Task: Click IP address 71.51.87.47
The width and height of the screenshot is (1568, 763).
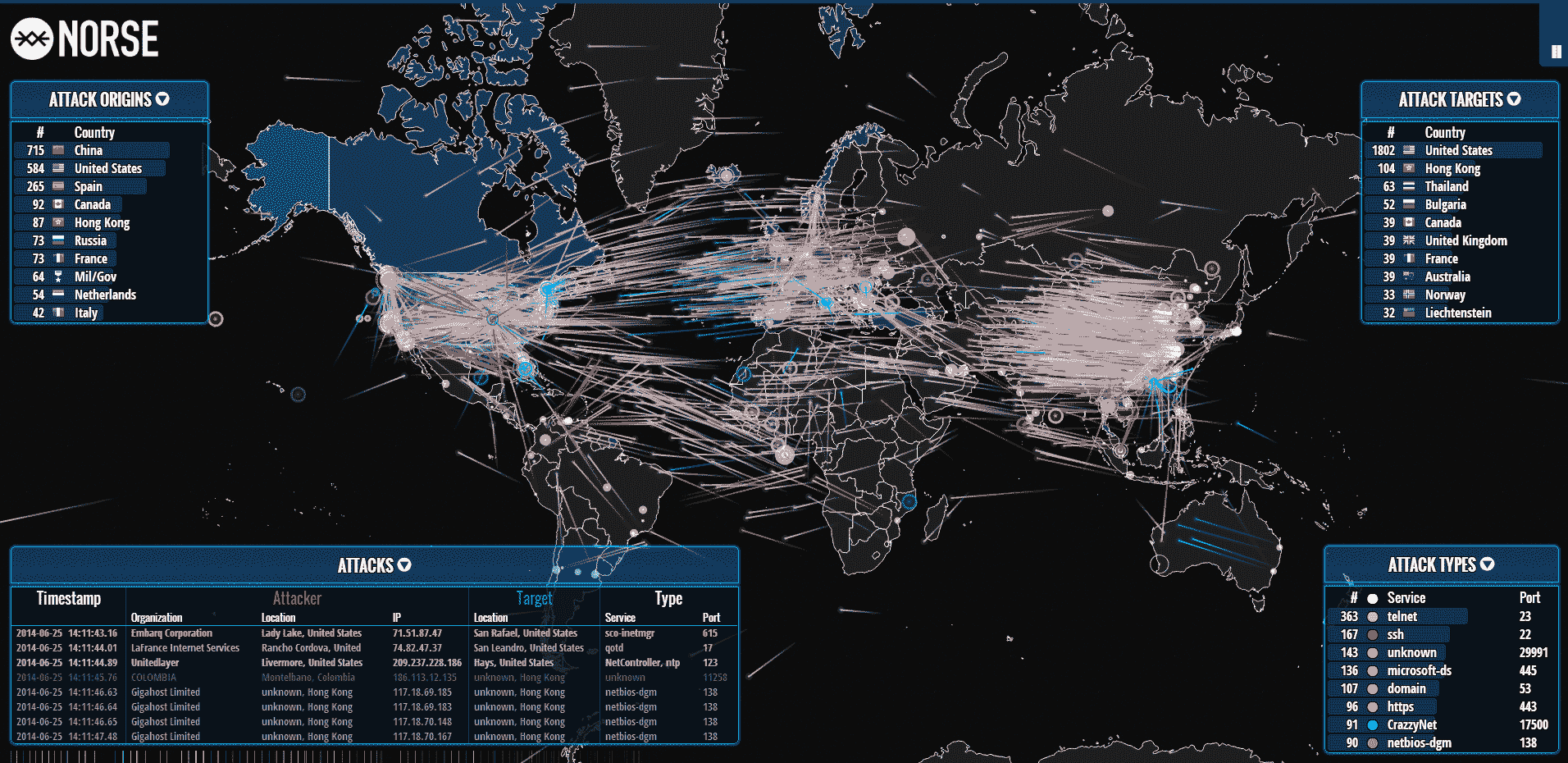Action: click(417, 633)
